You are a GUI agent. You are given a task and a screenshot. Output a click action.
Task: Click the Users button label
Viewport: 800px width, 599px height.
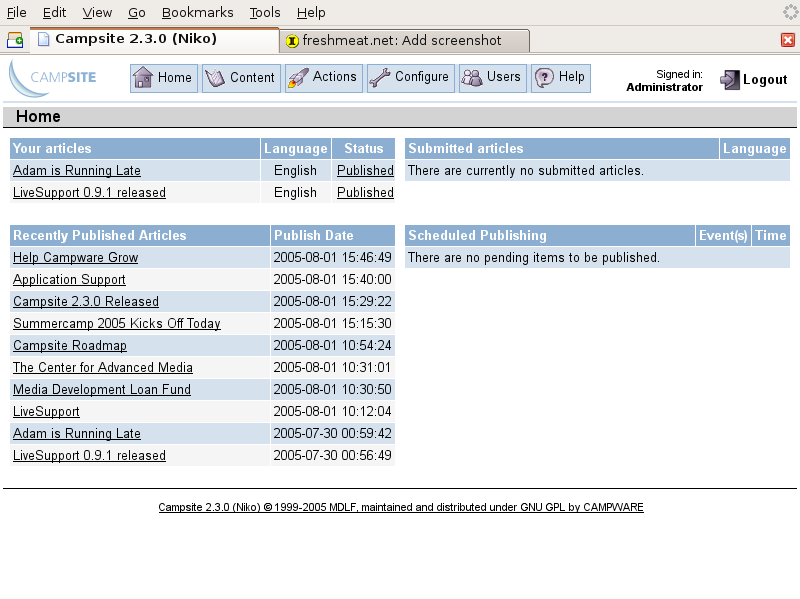(504, 77)
